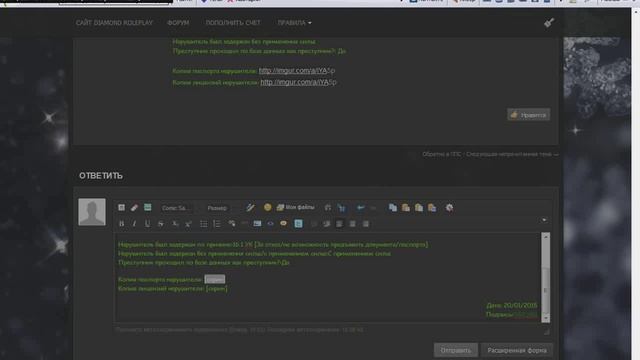The width and height of the screenshot is (640, 360).
Task: Collapse the editor toolbar arrow
Action: pyautogui.click(x=544, y=220)
